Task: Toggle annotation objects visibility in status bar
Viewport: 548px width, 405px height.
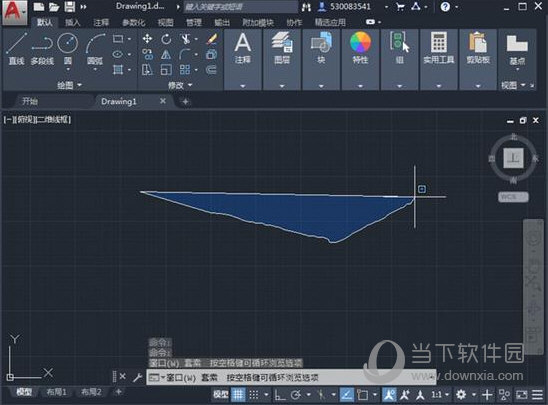Action: click(388, 395)
